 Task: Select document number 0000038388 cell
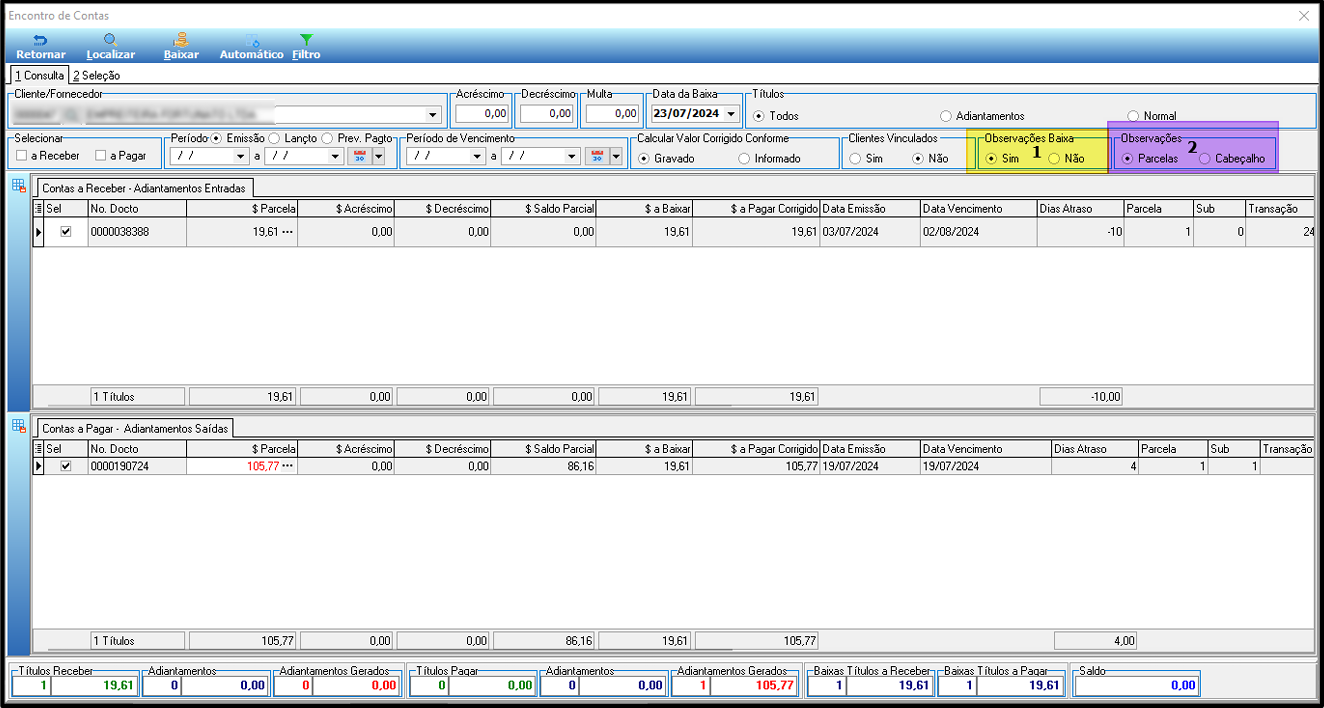137,232
